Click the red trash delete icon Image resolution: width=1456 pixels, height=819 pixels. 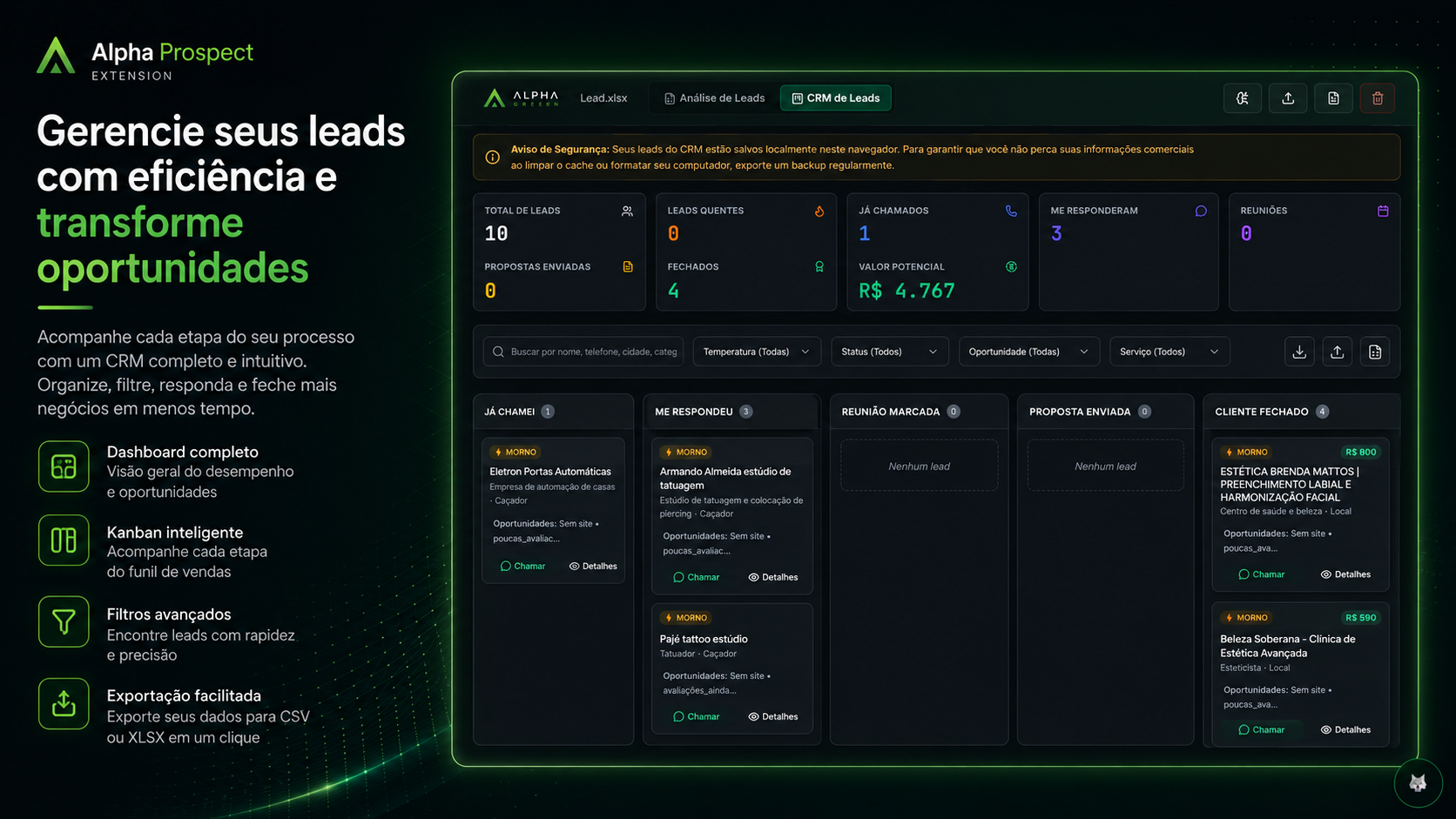click(1378, 98)
